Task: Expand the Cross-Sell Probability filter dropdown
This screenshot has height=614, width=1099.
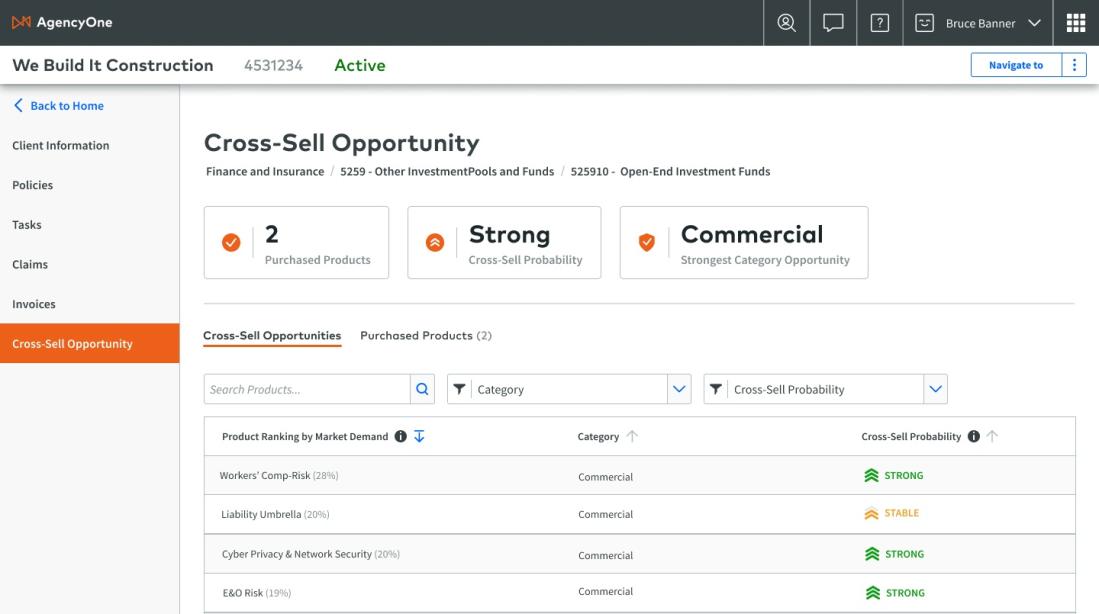Action: click(x=935, y=390)
